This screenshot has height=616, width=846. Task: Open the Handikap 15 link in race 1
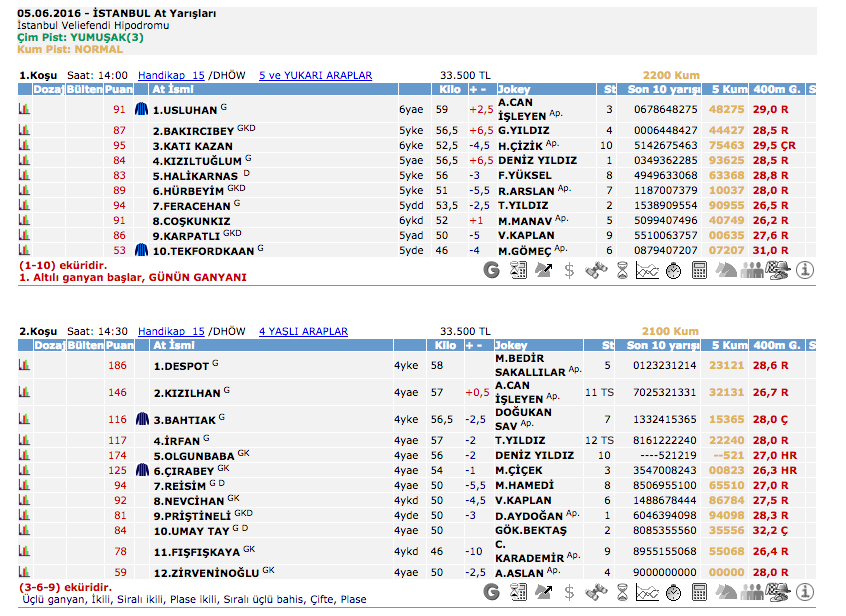click(171, 75)
